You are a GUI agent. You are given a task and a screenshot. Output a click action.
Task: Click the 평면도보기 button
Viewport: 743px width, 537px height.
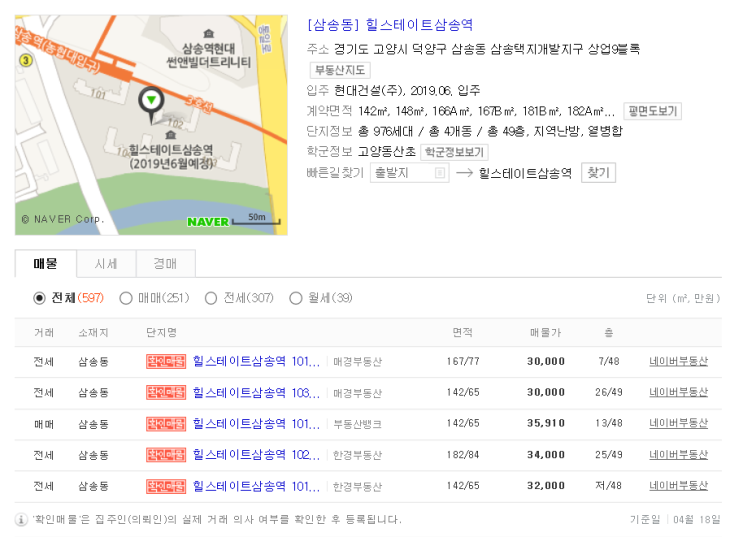click(x=652, y=111)
